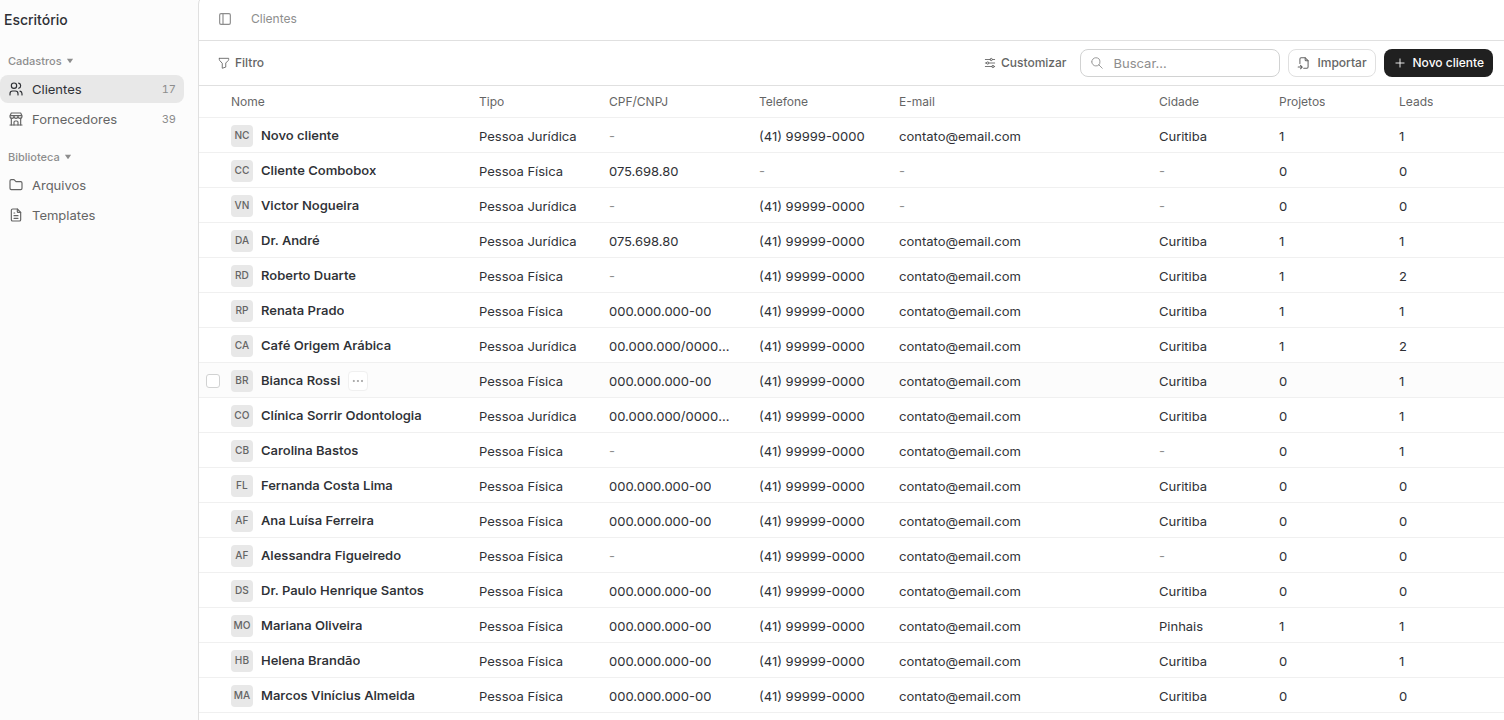Sort by the Tipo column header
The image size is (1504, 720).
tap(492, 102)
